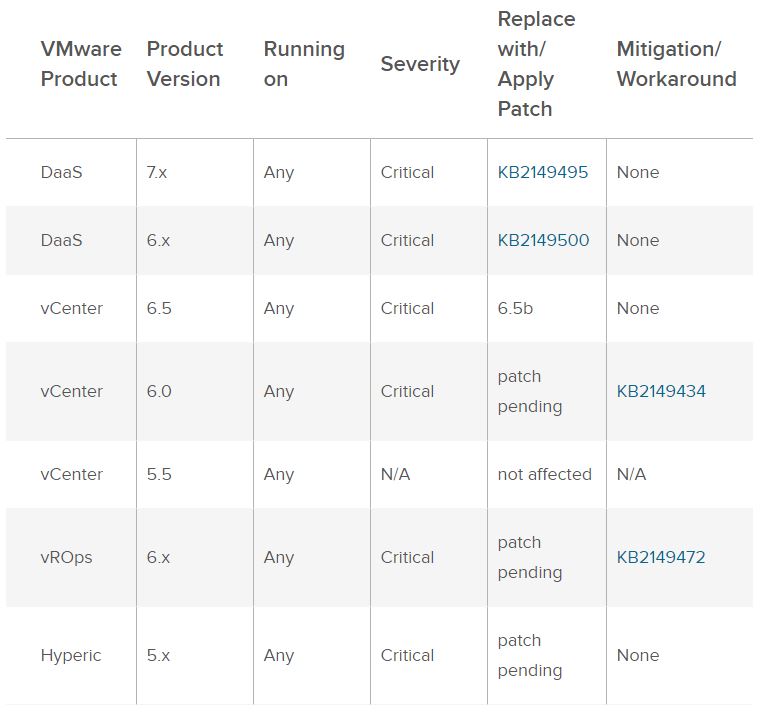This screenshot has height=713, width=764.
Task: Open the KB2149495 patch link
Action: click(x=542, y=172)
